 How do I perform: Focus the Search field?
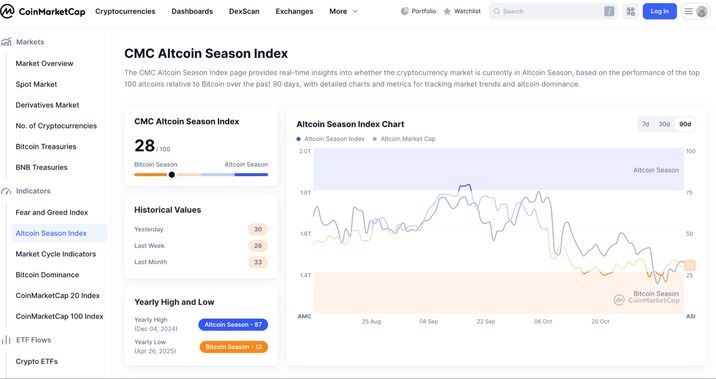tap(553, 11)
